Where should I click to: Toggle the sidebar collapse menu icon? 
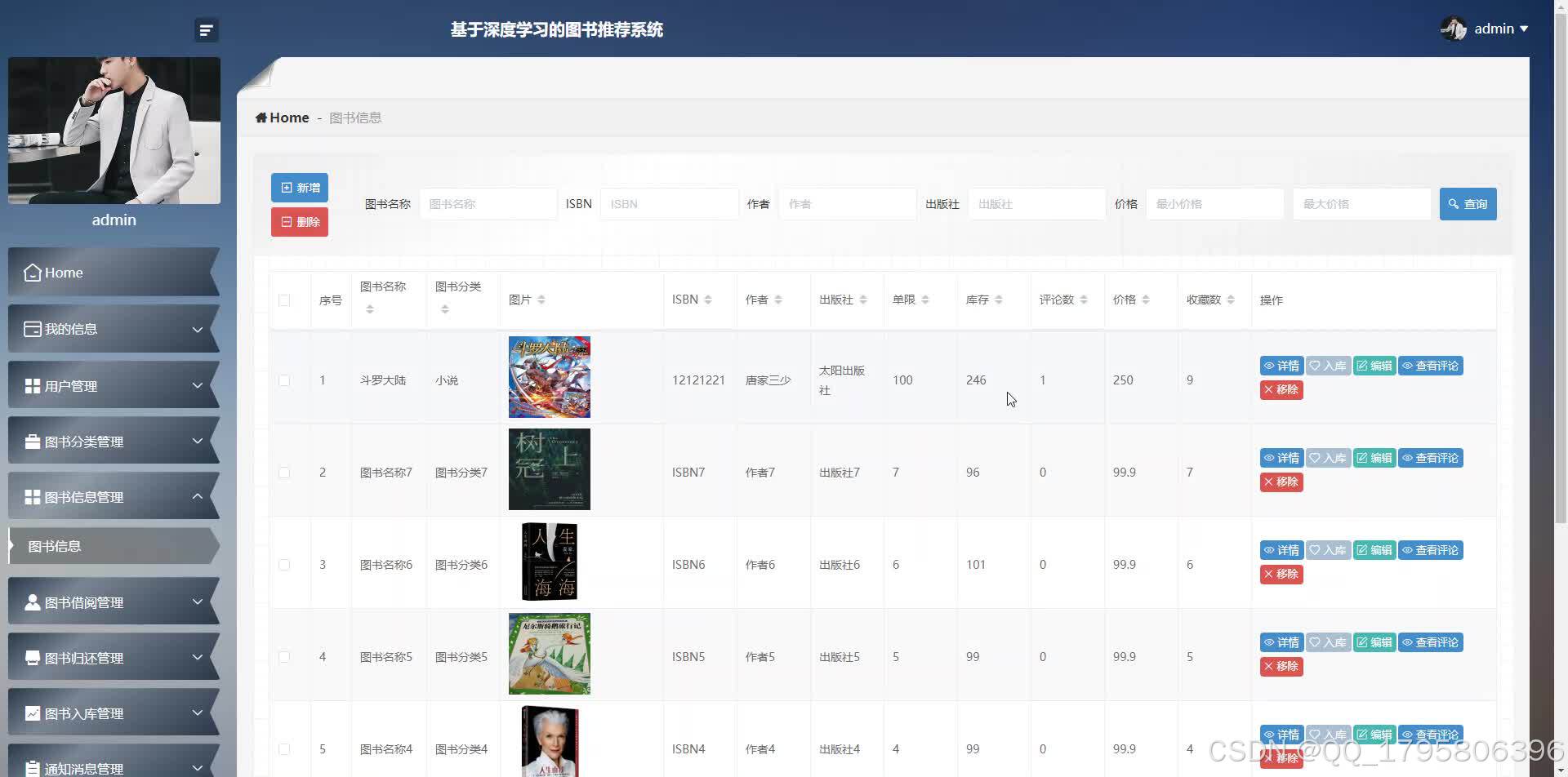coord(207,30)
